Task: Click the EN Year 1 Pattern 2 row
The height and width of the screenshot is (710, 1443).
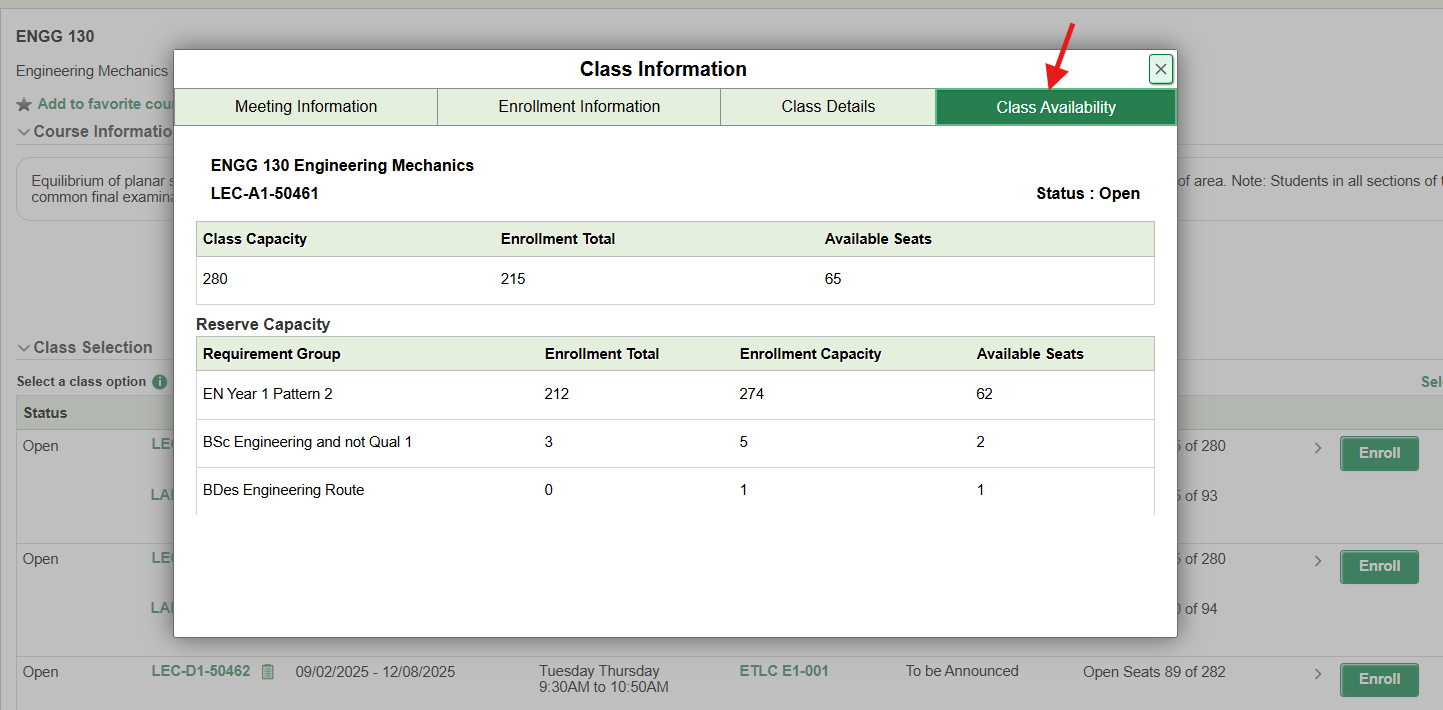Action: (x=268, y=394)
